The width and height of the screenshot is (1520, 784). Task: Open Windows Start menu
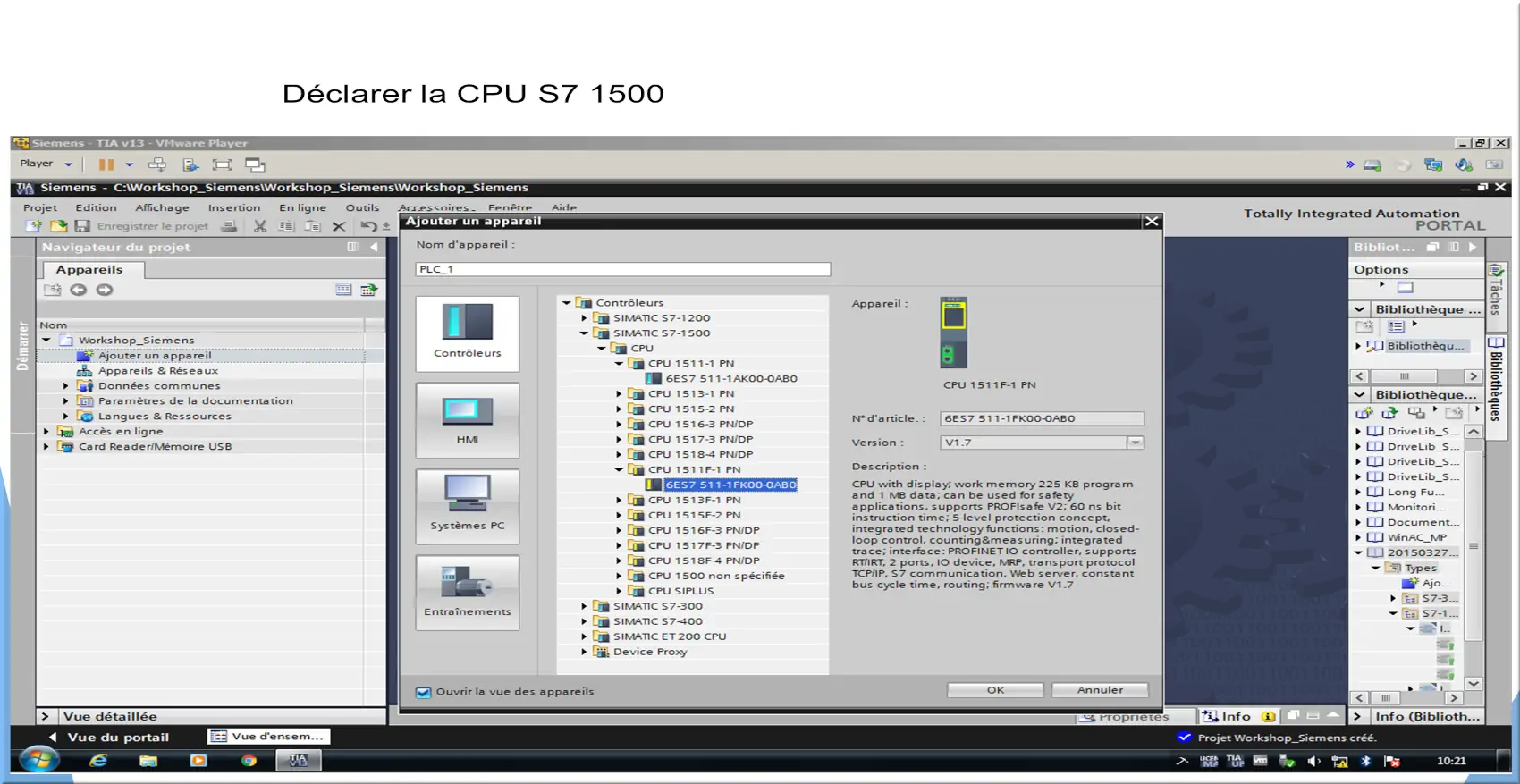[x=39, y=761]
